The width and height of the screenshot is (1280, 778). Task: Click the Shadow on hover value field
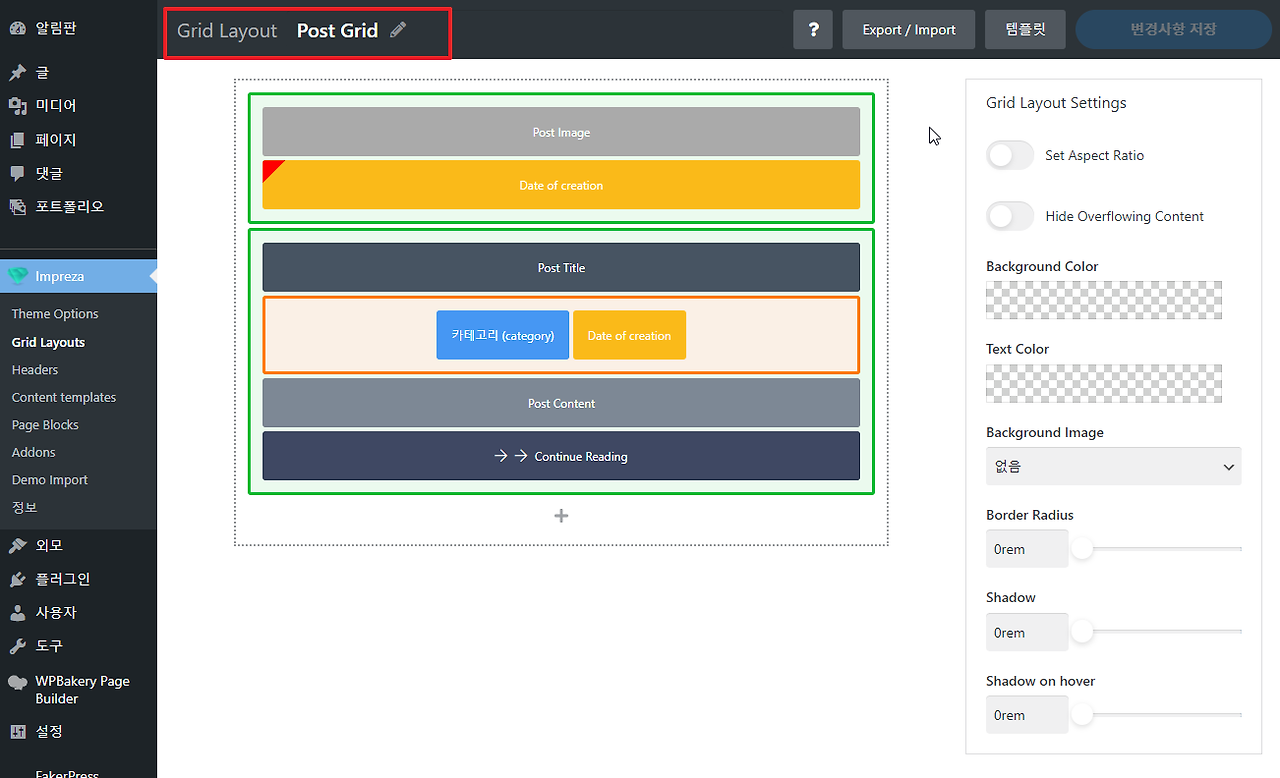[1027, 715]
